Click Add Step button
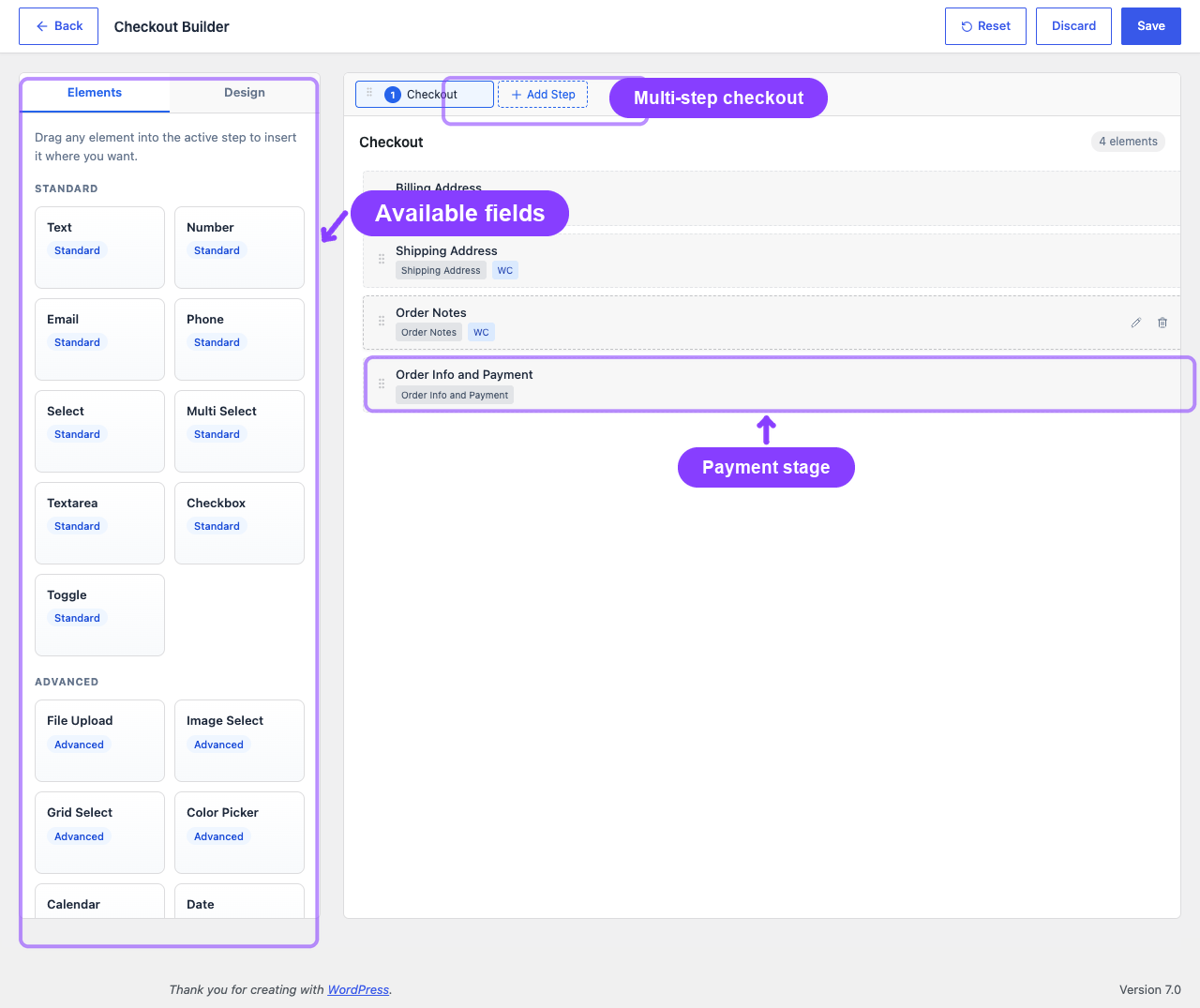The image size is (1200, 1008). (x=543, y=95)
